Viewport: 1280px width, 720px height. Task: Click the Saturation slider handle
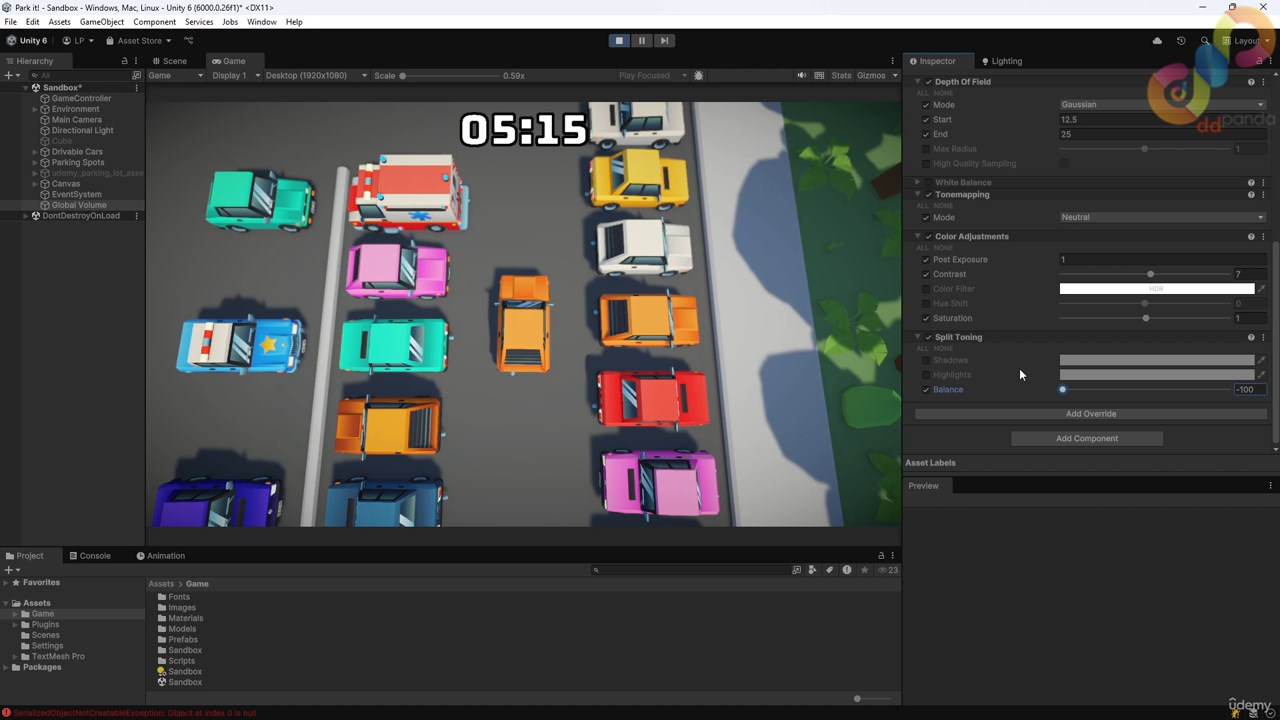(x=1146, y=318)
